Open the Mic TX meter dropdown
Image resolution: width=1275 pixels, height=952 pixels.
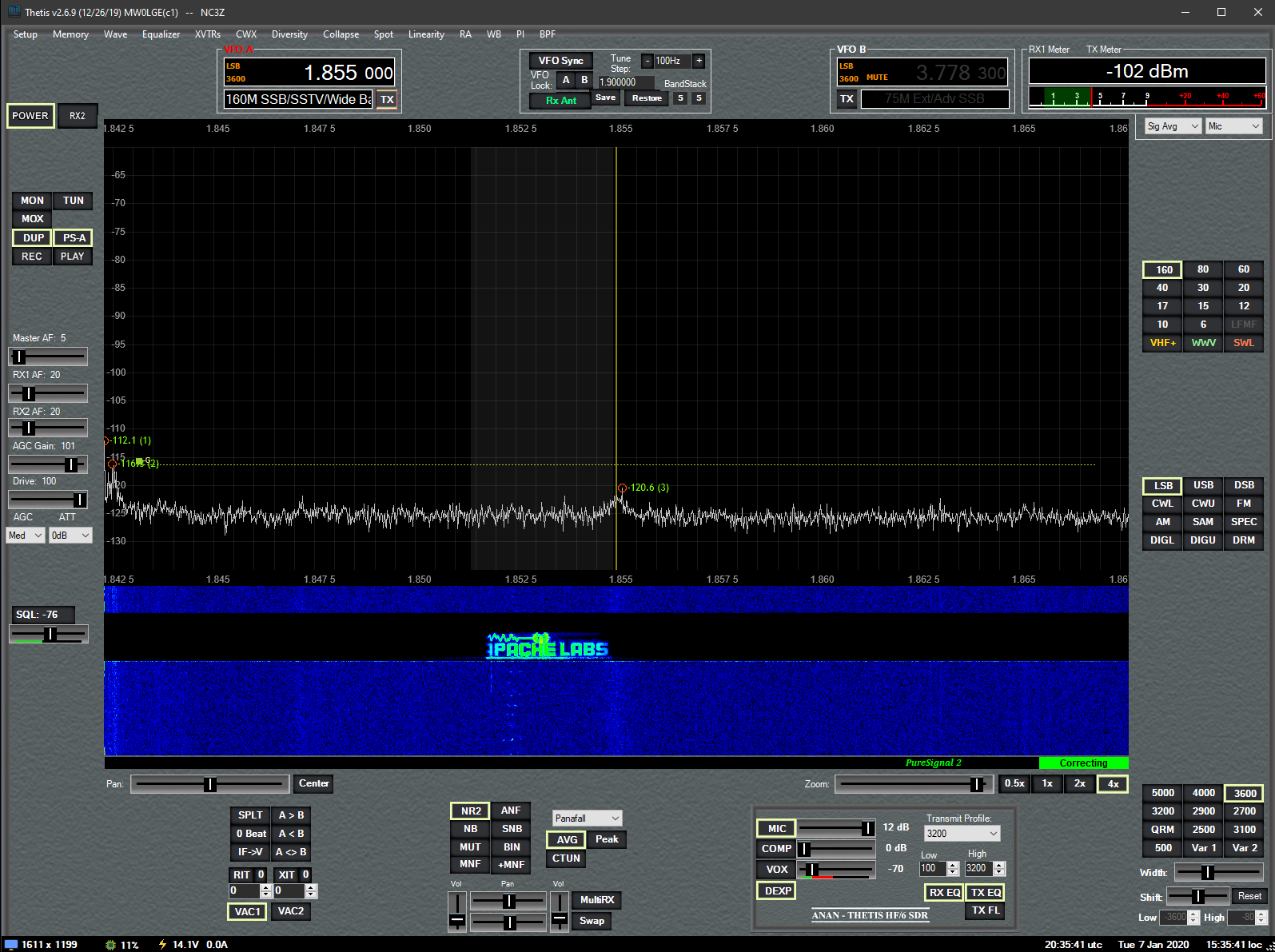pyautogui.click(x=1234, y=126)
